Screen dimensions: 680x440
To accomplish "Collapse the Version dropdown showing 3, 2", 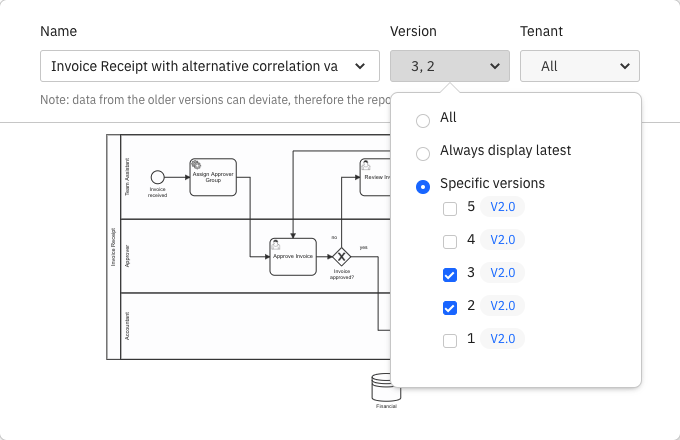I will coord(450,66).
